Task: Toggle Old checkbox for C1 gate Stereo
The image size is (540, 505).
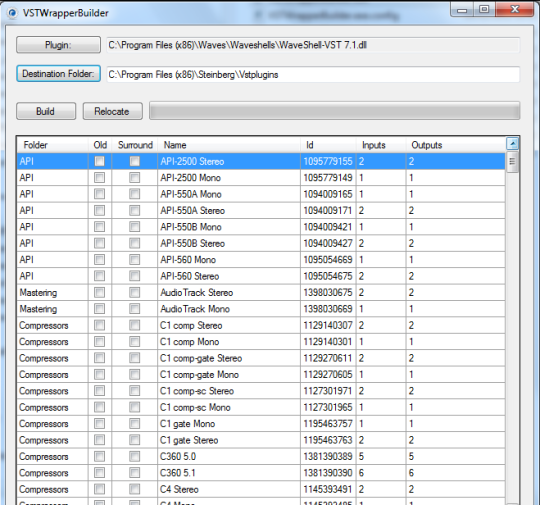Action: coord(100,440)
